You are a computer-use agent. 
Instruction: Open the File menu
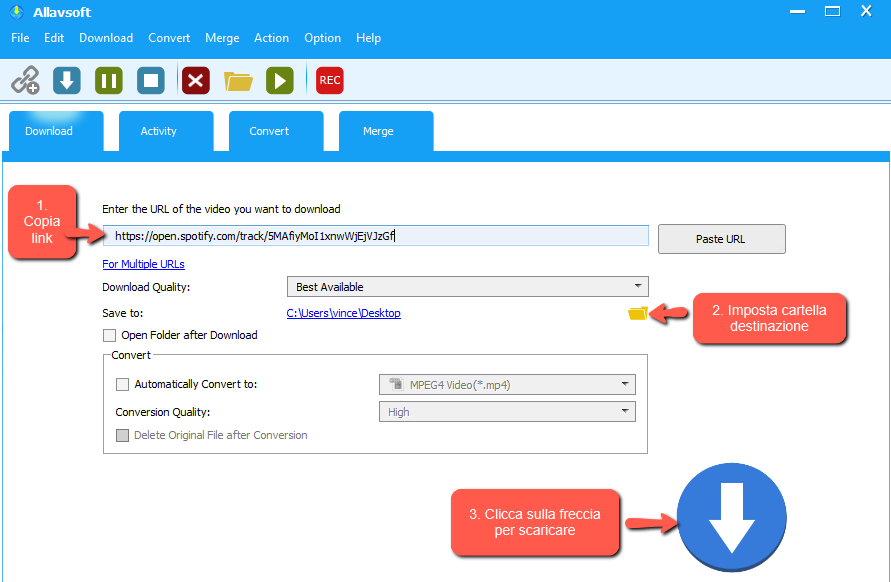[20, 38]
